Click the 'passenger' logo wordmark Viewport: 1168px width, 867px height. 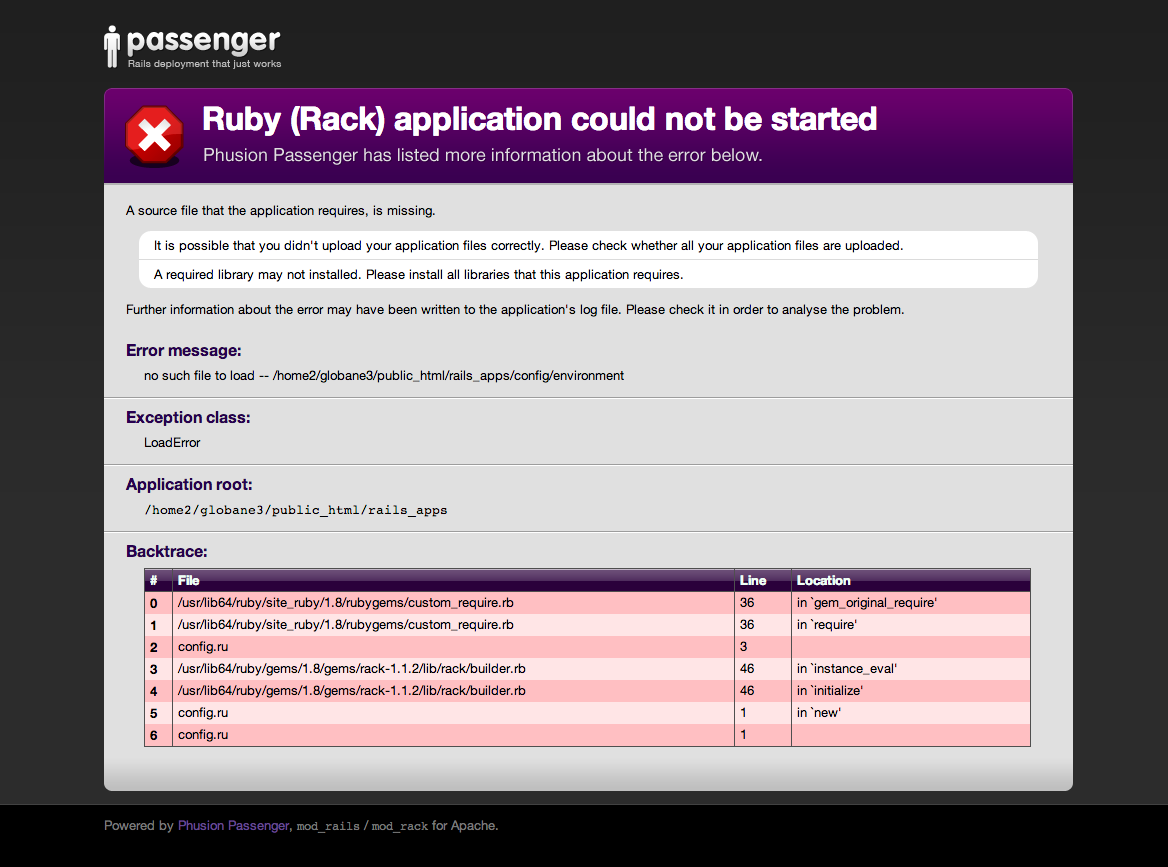pyautogui.click(x=203, y=41)
